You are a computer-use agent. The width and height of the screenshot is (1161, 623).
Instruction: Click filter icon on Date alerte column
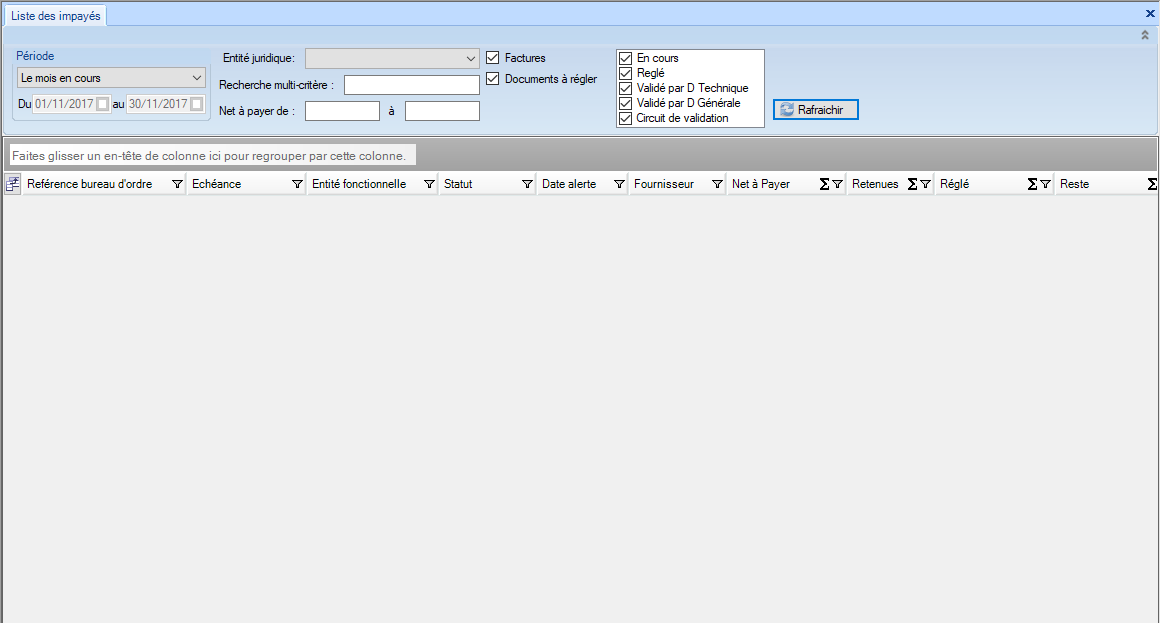(619, 185)
